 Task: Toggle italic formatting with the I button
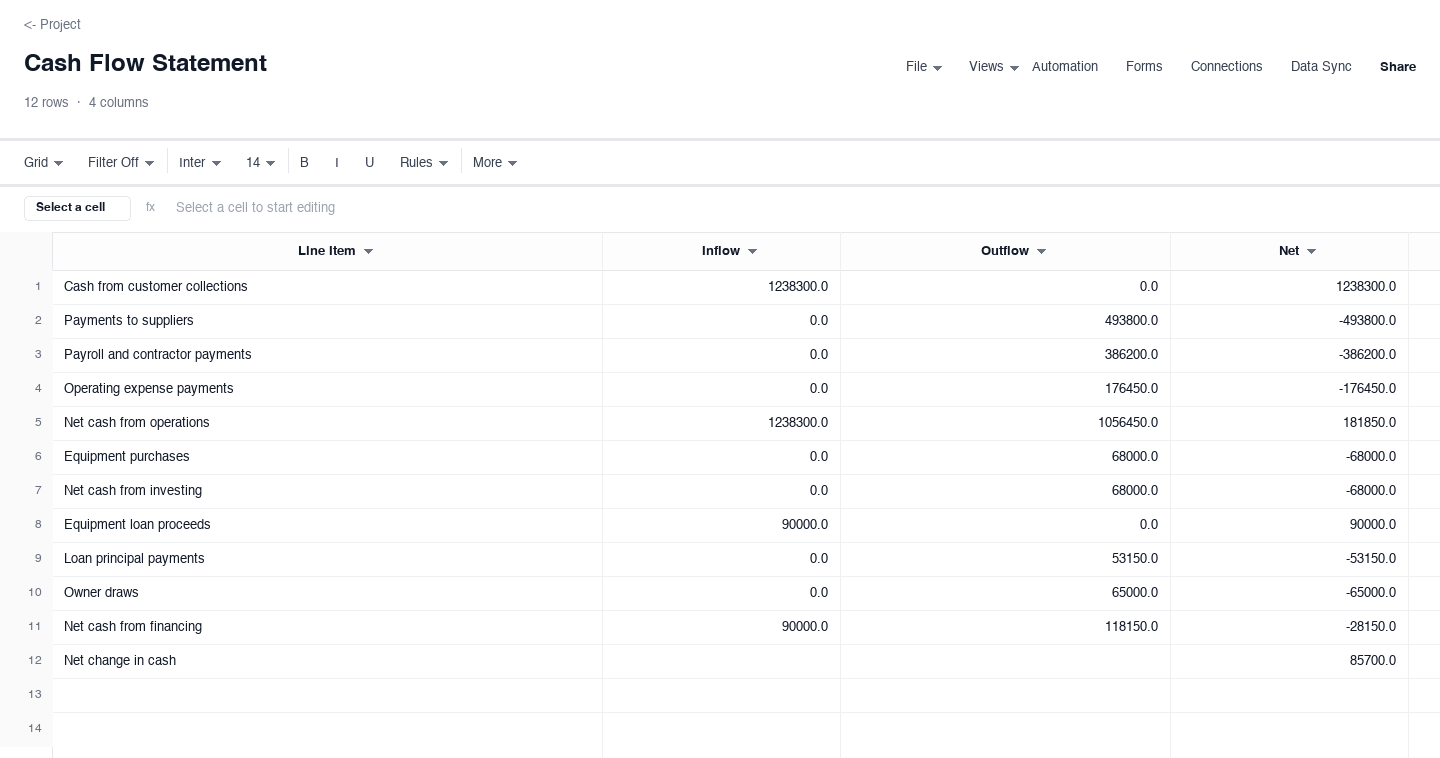[337, 162]
